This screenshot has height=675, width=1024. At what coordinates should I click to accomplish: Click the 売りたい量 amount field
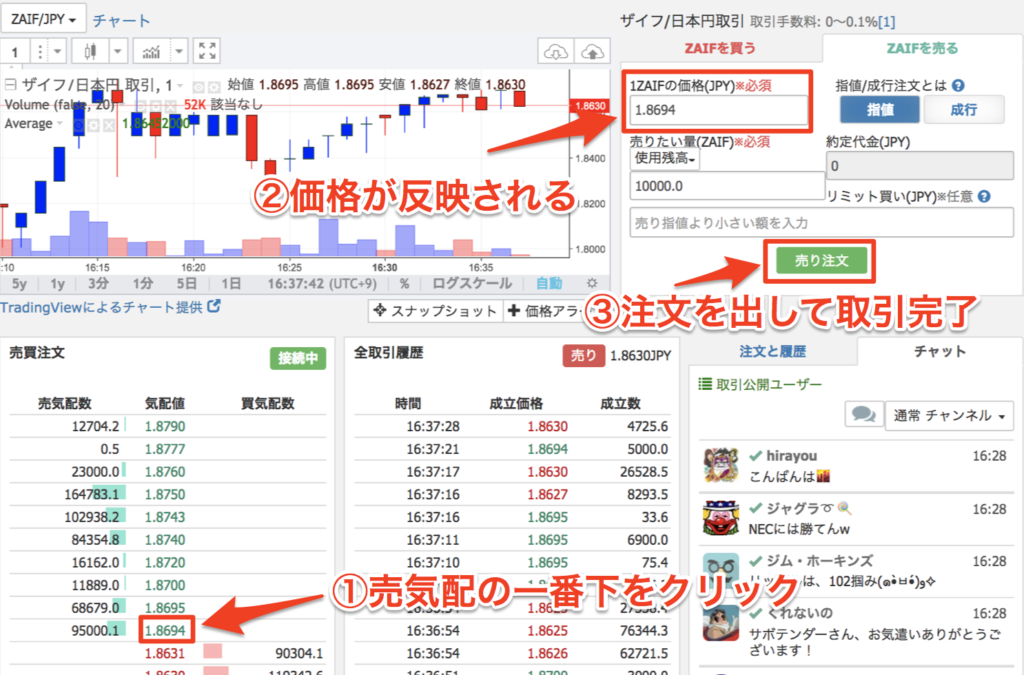pos(727,186)
